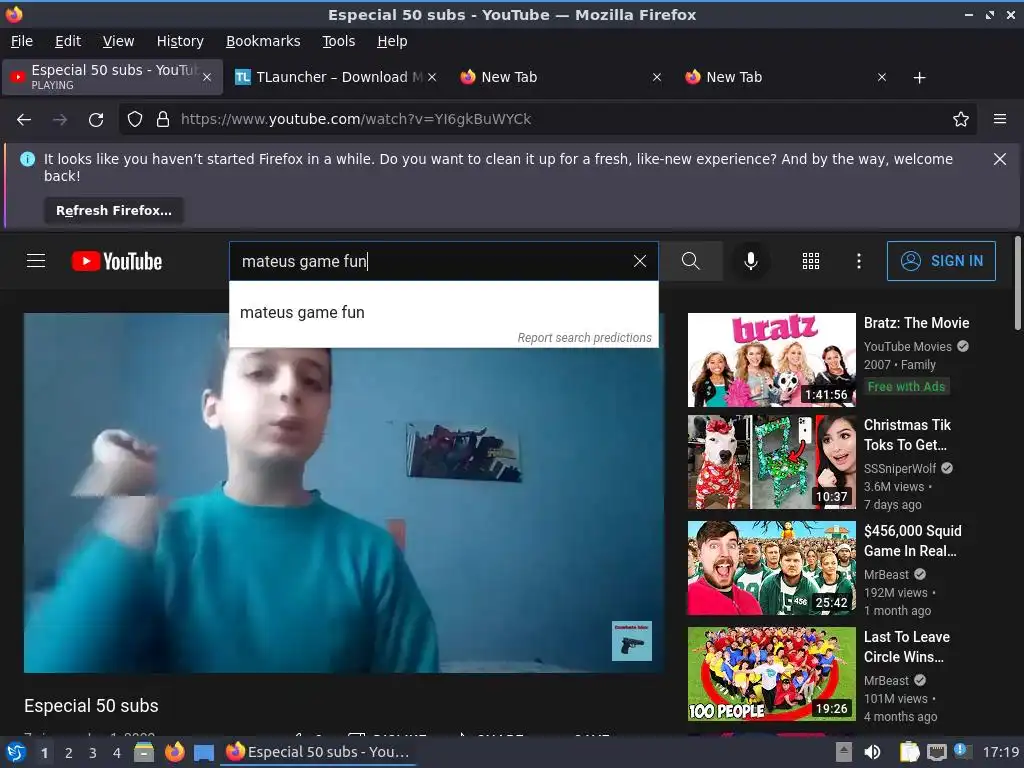1024x768 pixels.
Task: Open the Edit menu
Action: click(x=68, y=41)
